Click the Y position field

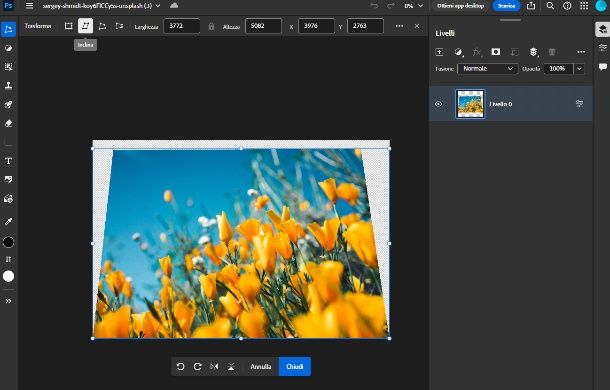365,26
